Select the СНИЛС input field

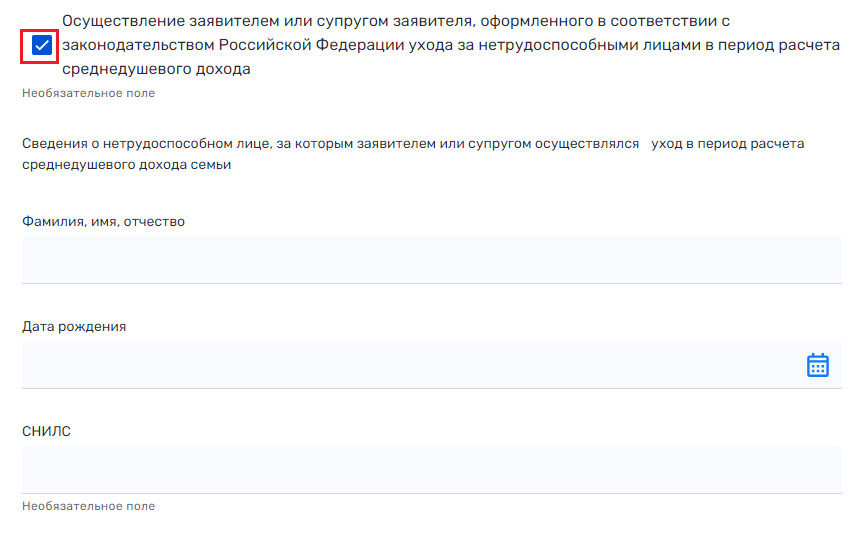[x=431, y=470]
